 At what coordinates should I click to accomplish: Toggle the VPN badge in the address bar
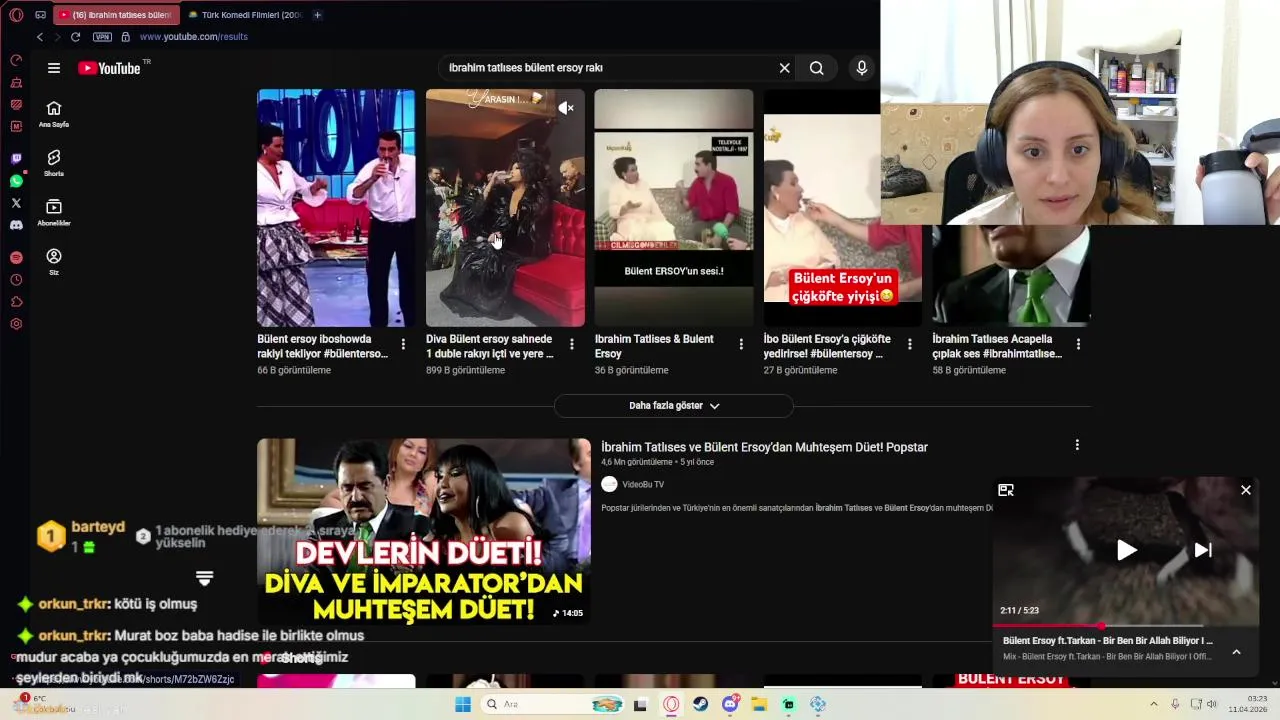pyautogui.click(x=102, y=37)
